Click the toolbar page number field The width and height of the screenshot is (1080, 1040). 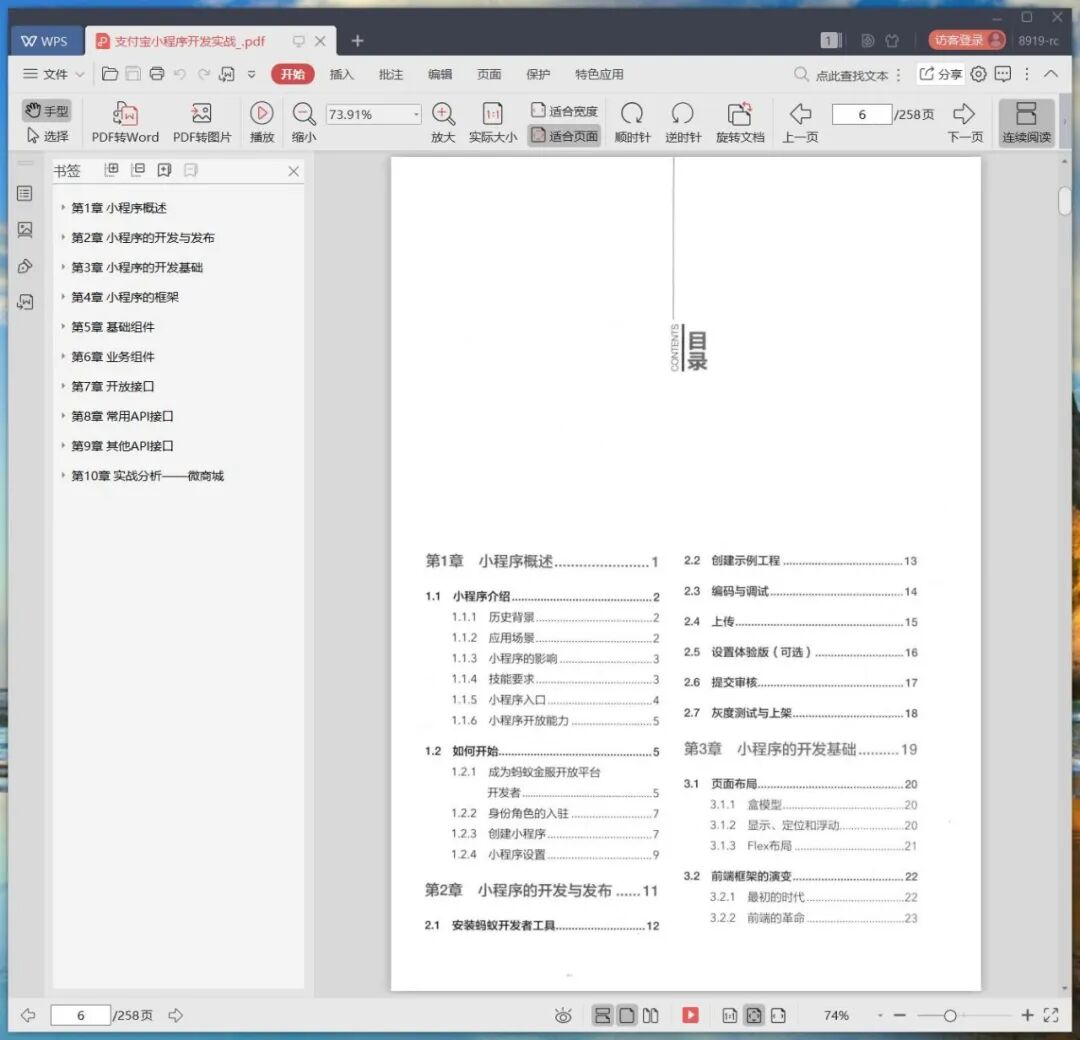tap(862, 114)
